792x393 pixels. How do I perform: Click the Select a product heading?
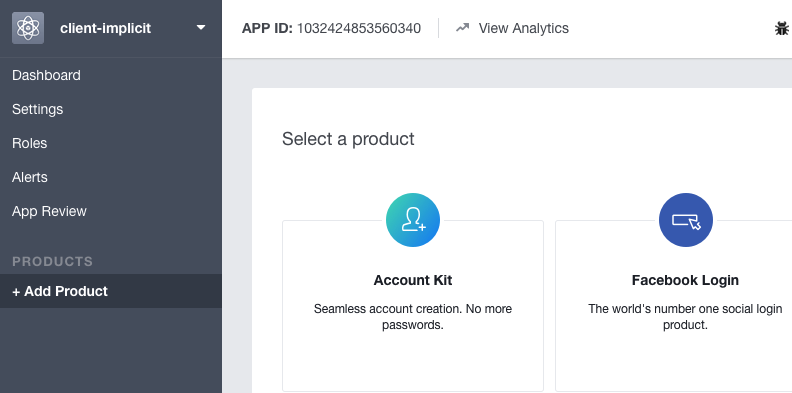point(348,139)
